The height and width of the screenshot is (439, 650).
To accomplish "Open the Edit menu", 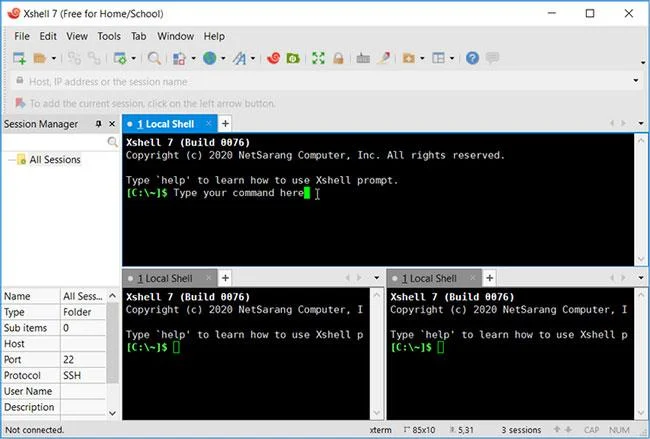I will [x=48, y=36].
